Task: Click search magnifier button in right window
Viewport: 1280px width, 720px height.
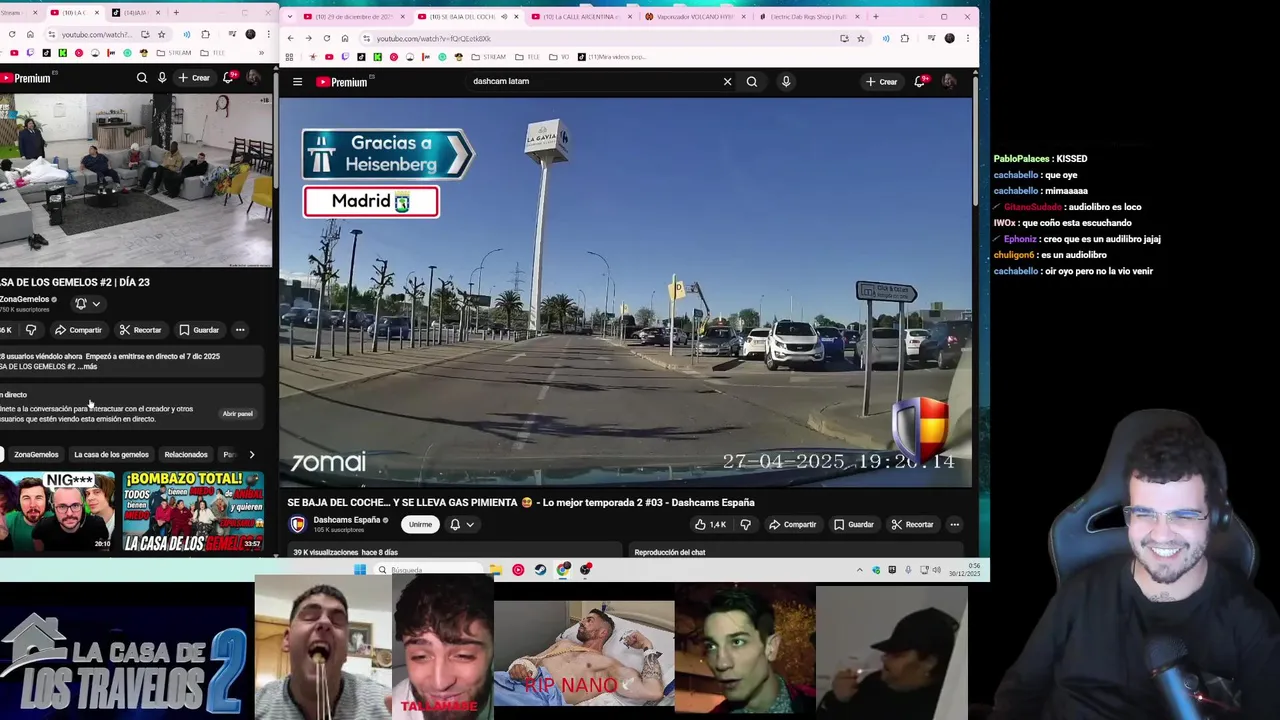Action: coord(752,82)
